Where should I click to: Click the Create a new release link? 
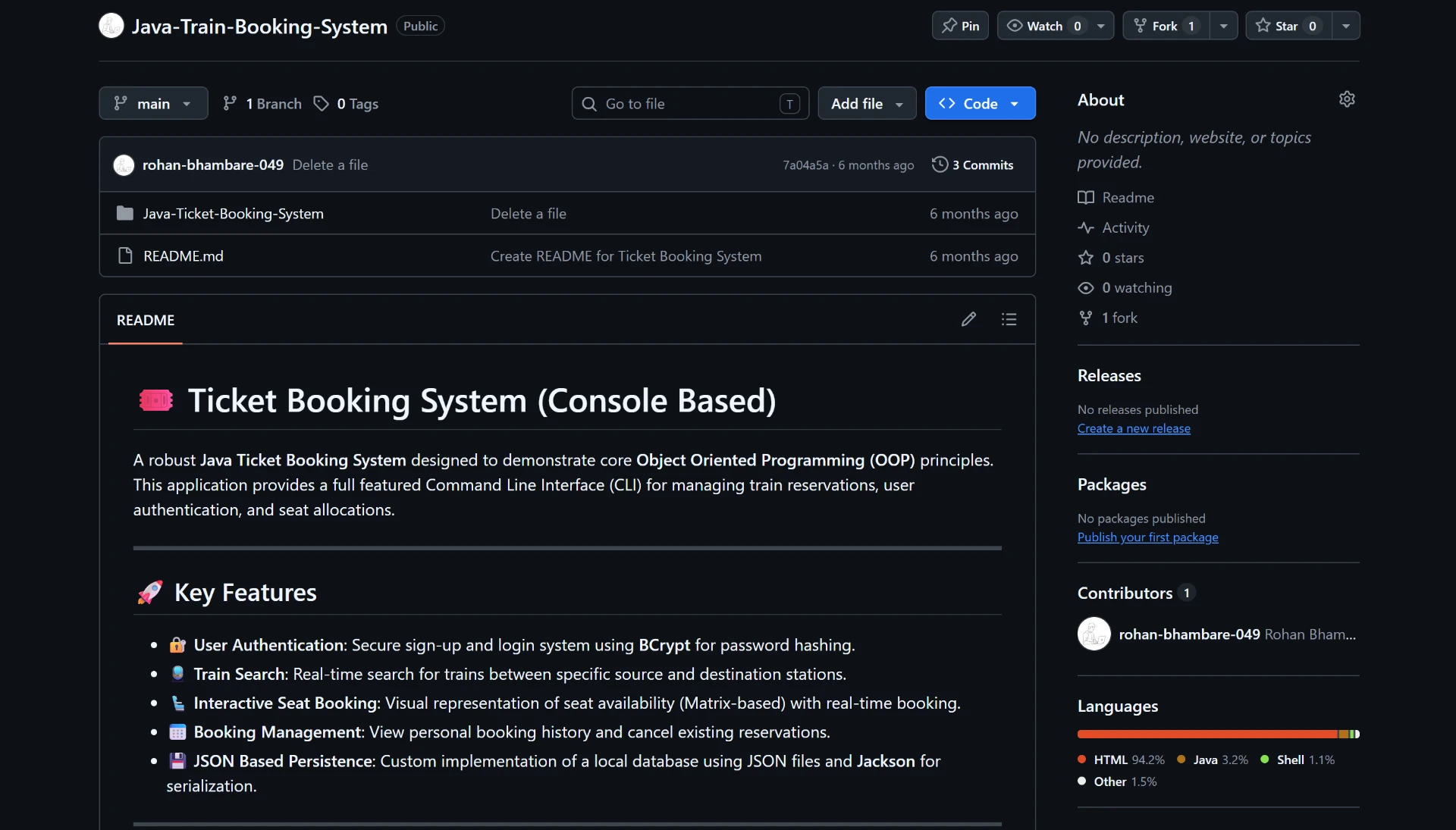pos(1134,428)
